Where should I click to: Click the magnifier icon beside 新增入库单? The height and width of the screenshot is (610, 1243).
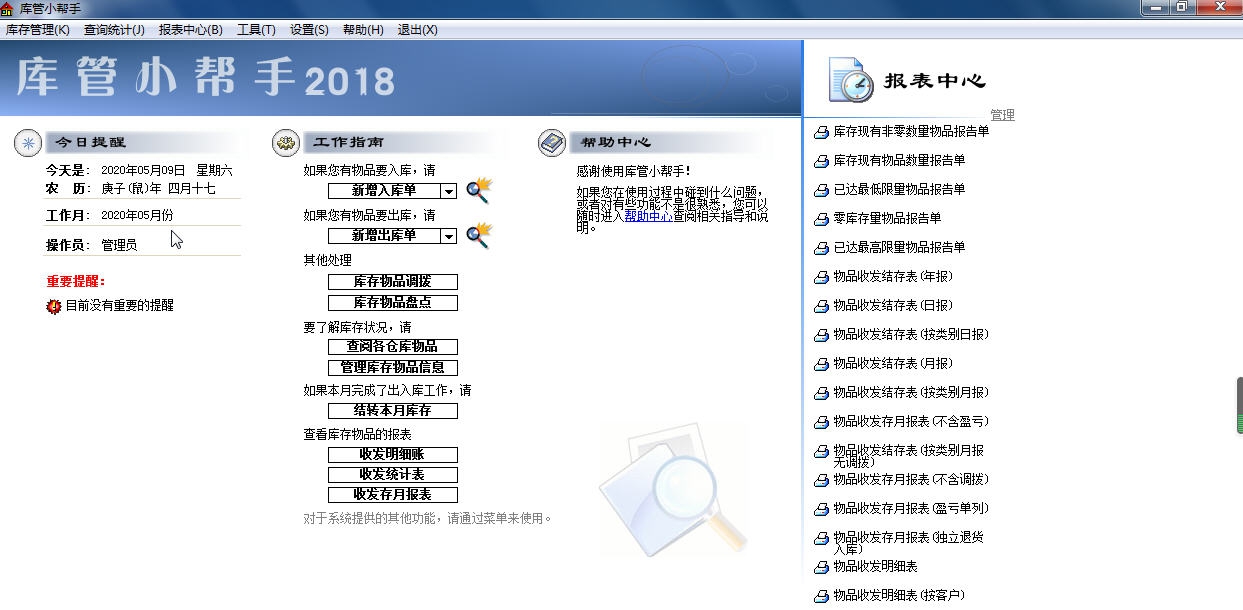[x=479, y=190]
